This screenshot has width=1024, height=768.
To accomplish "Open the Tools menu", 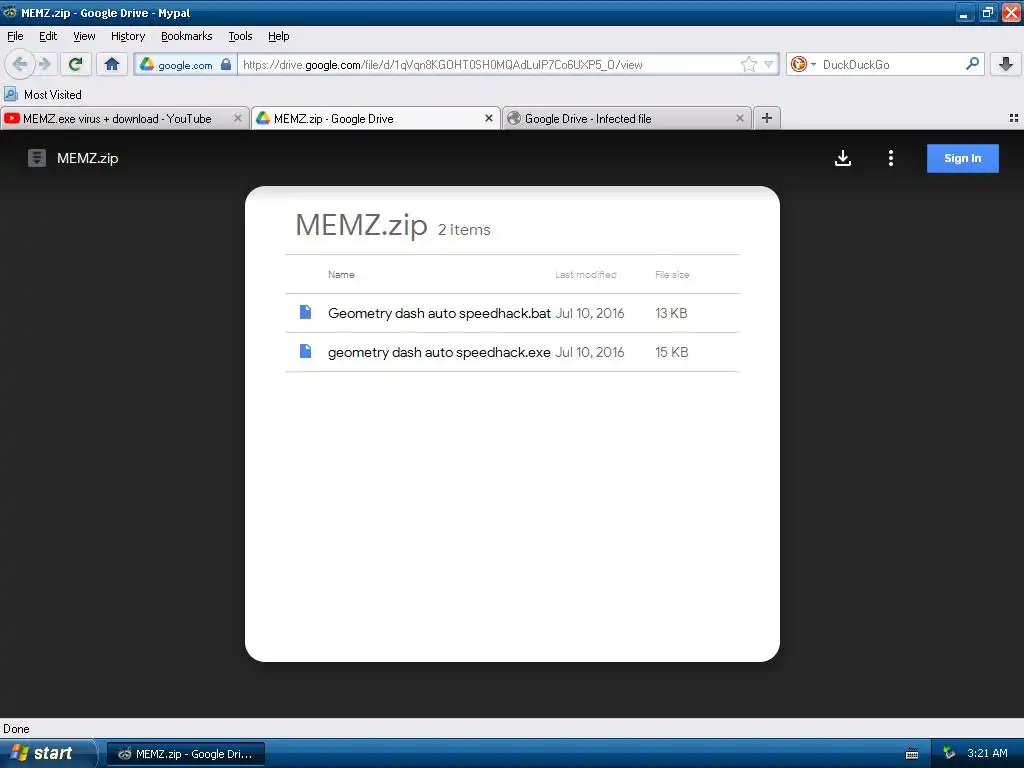I will 240,36.
